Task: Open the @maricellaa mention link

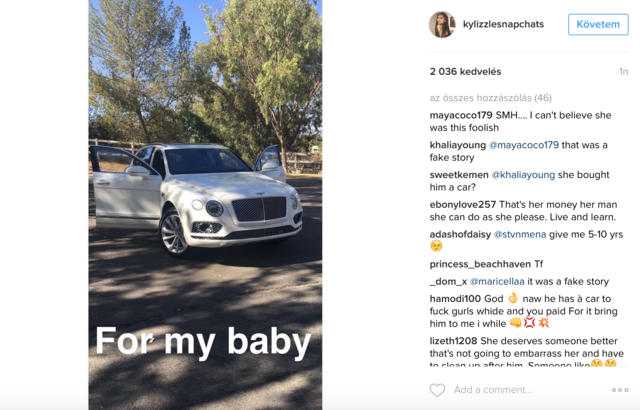Action: pyautogui.click(x=497, y=281)
